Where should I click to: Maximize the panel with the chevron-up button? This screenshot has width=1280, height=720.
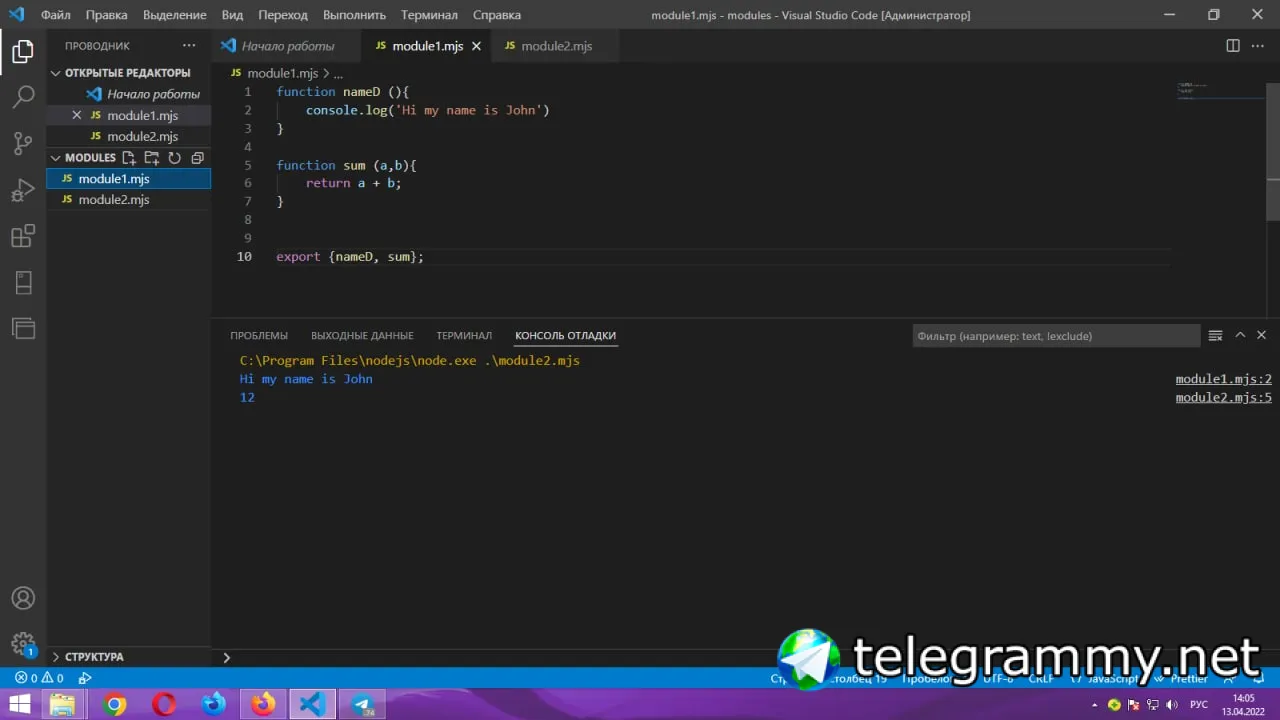(1240, 336)
